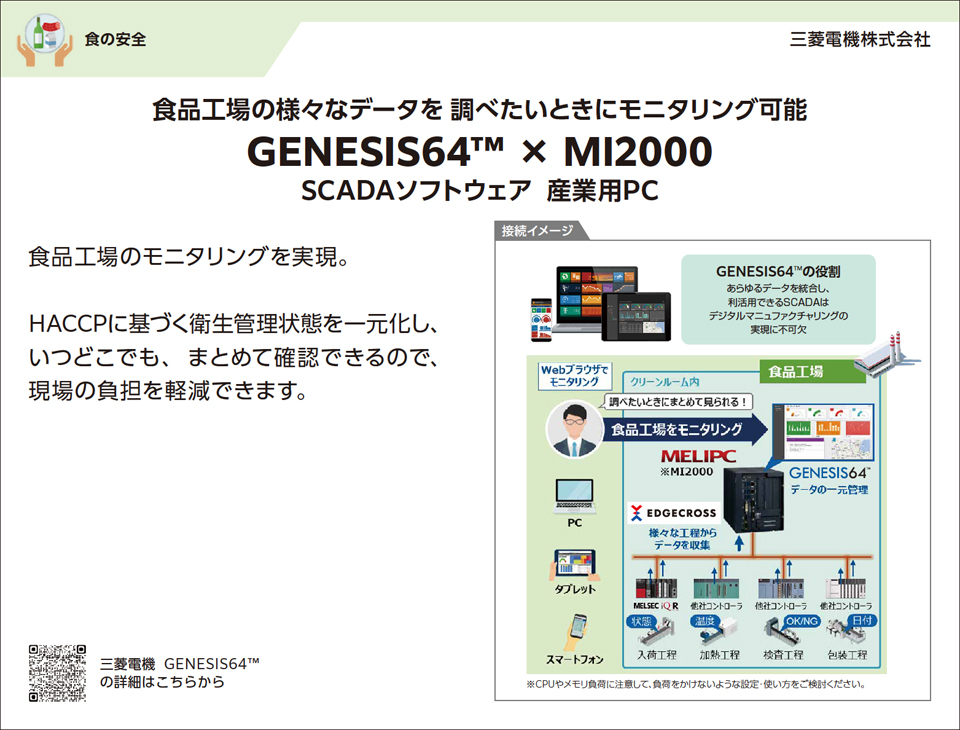Viewport: 960px width, 730px height.
Task: Click the データの一元管理 caption
Action: pyautogui.click(x=829, y=489)
